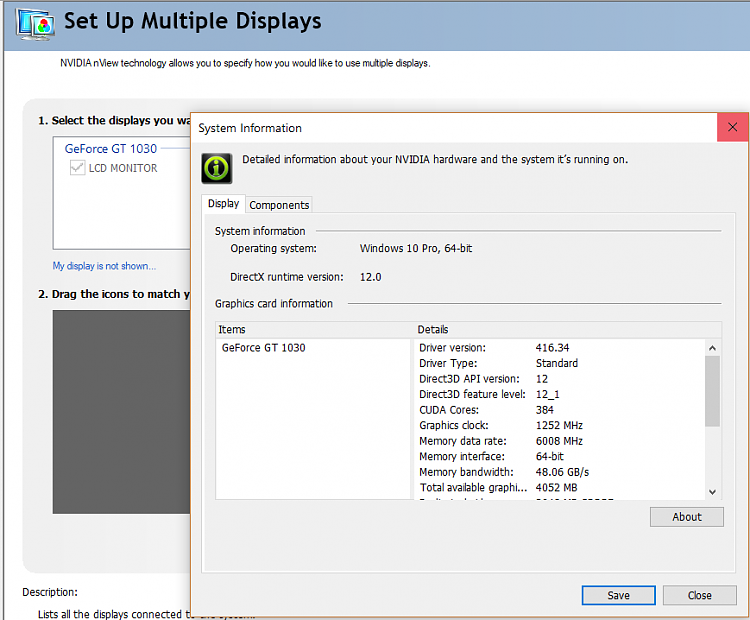Click the CUDA Cores value 384
The height and width of the screenshot is (620, 750).
(545, 410)
